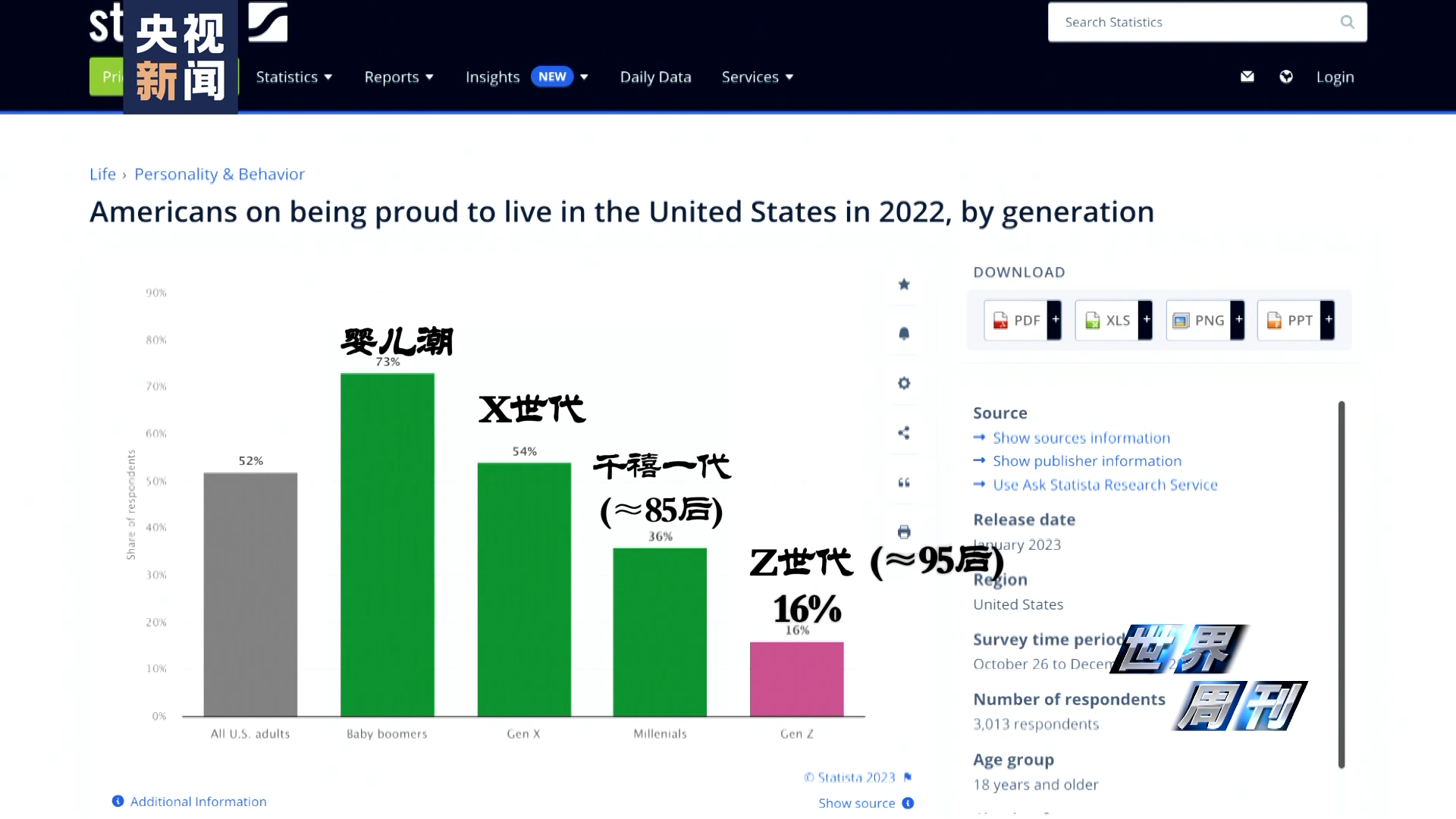
Task: Click the pink Gen Z bar
Action: click(x=796, y=679)
